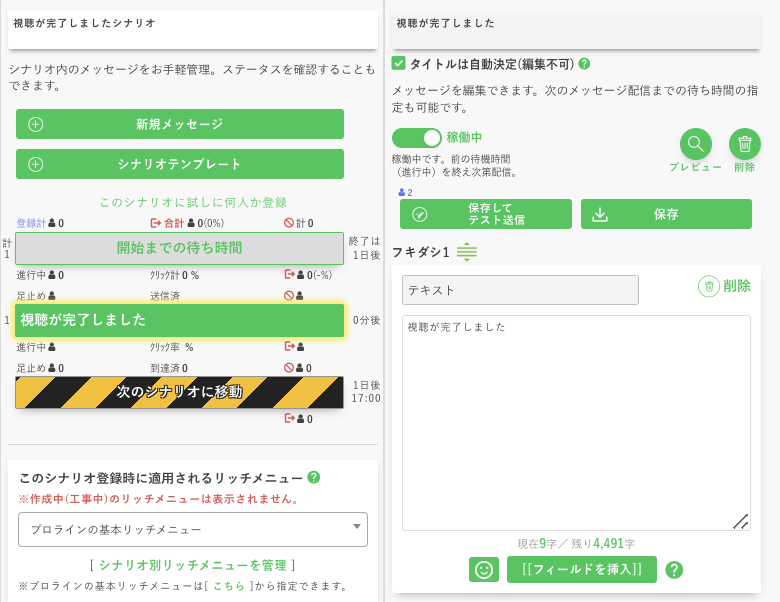Select the 次のシナリオに移動 step
The height and width of the screenshot is (602, 780).
coord(179,392)
